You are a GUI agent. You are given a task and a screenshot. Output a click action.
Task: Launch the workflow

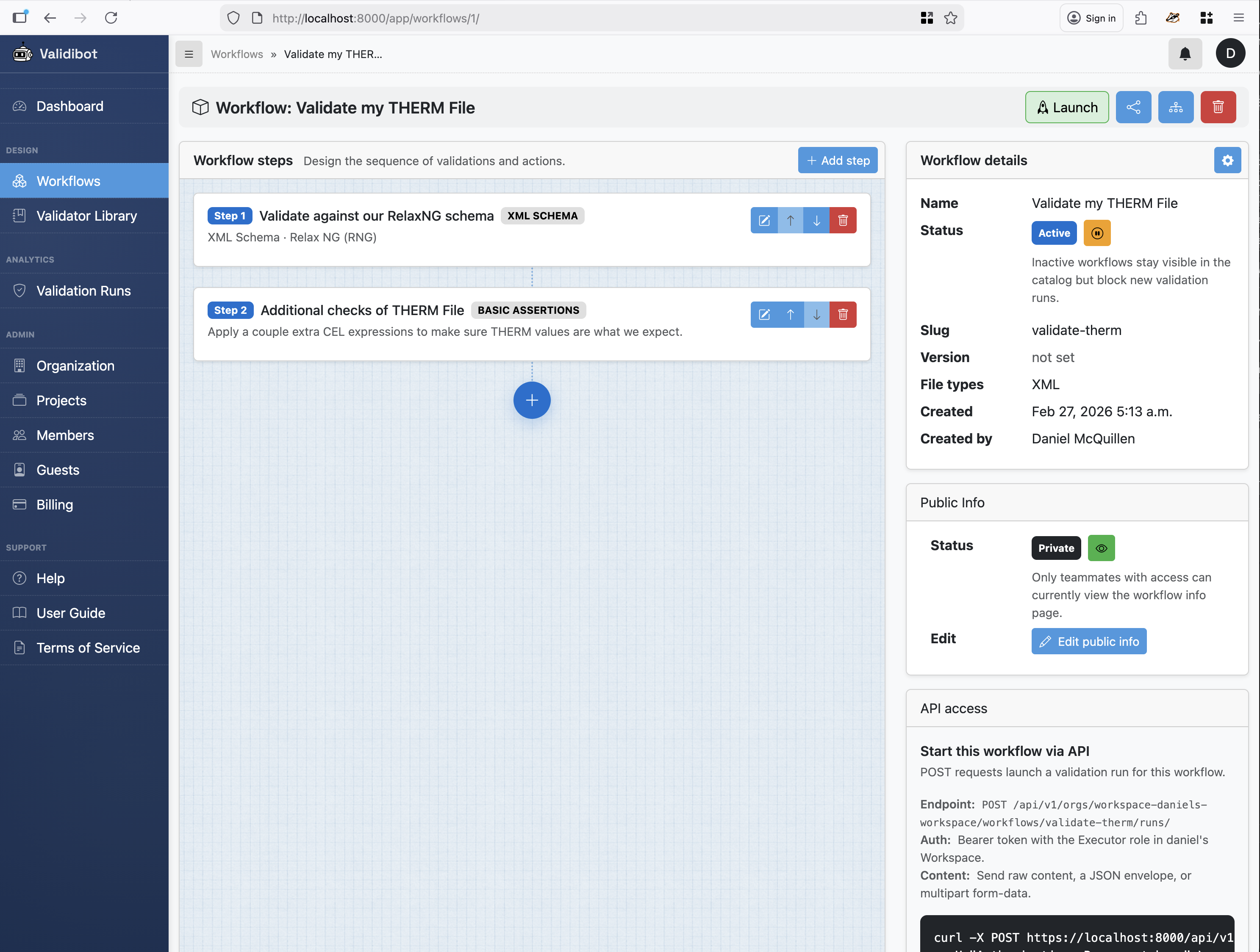1066,107
